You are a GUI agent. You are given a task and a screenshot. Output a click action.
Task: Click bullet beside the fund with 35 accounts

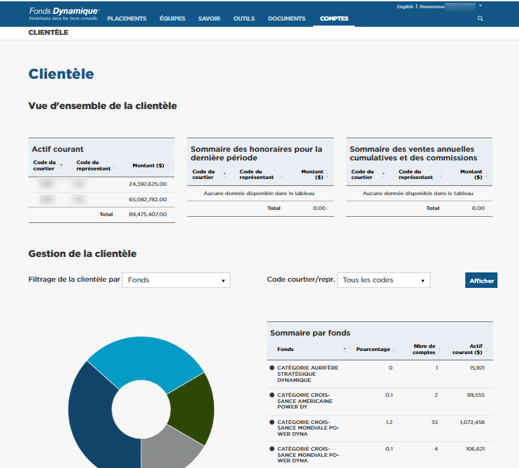[272, 422]
